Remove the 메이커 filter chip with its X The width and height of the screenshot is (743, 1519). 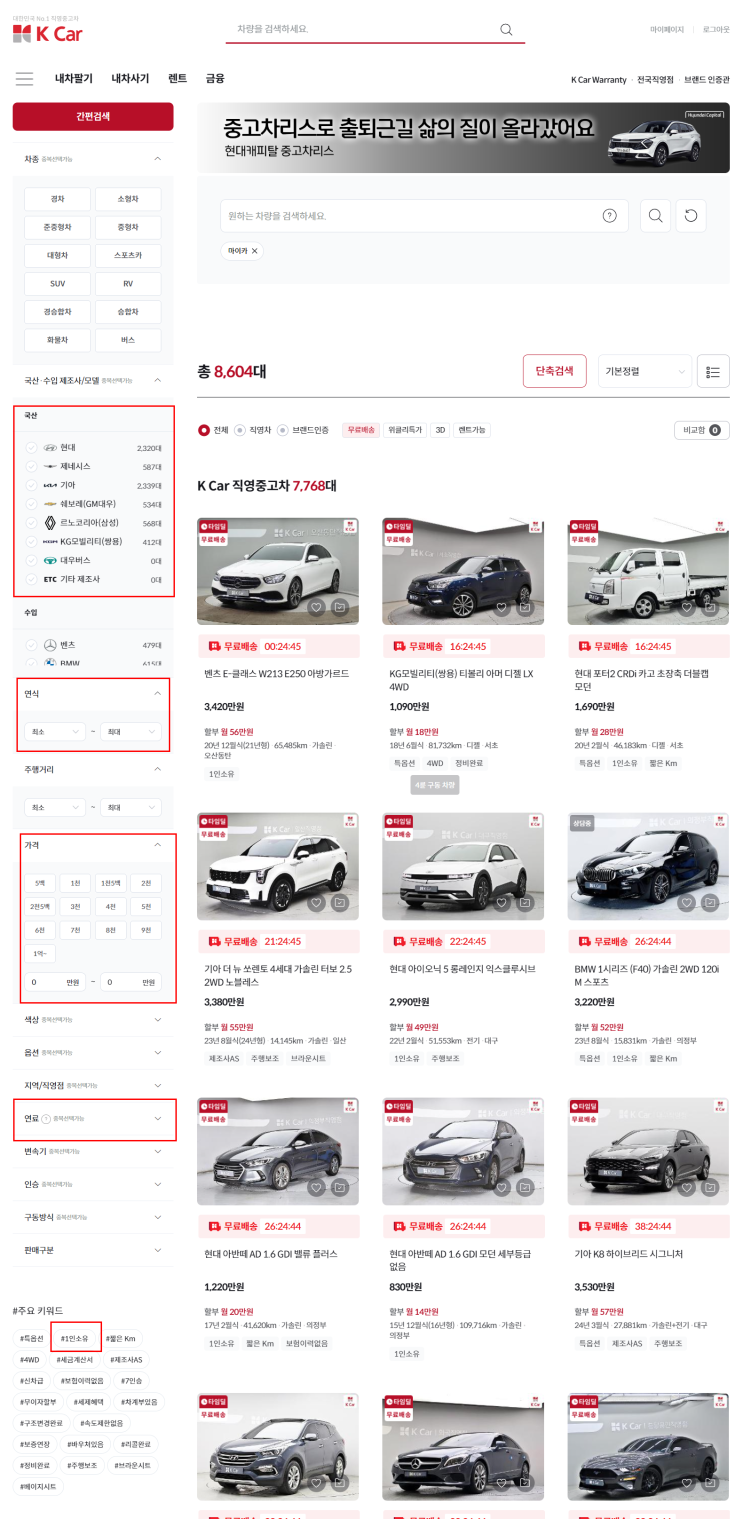[x=254, y=251]
